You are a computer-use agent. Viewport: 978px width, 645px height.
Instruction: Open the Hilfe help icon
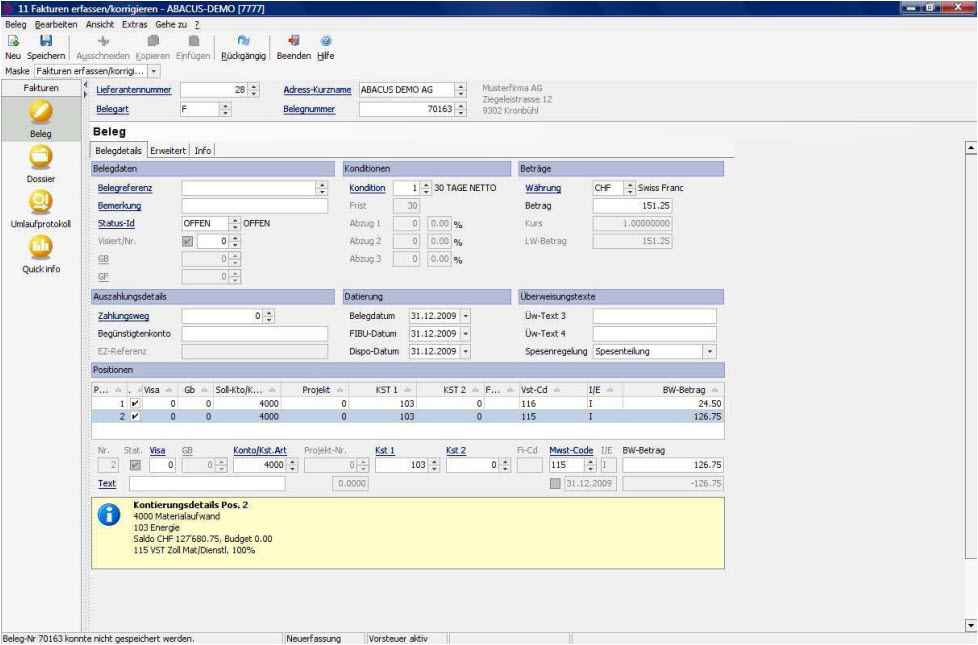click(x=326, y=41)
